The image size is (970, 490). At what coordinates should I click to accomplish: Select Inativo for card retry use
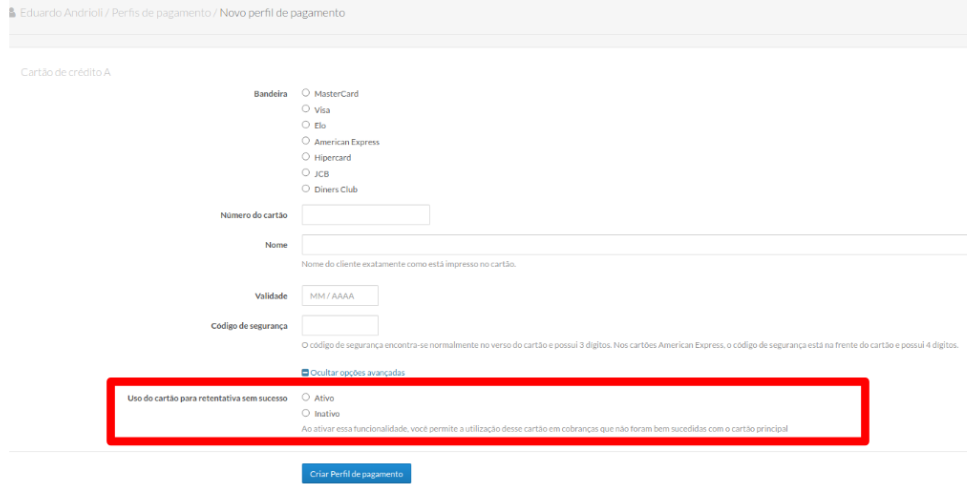(x=306, y=413)
